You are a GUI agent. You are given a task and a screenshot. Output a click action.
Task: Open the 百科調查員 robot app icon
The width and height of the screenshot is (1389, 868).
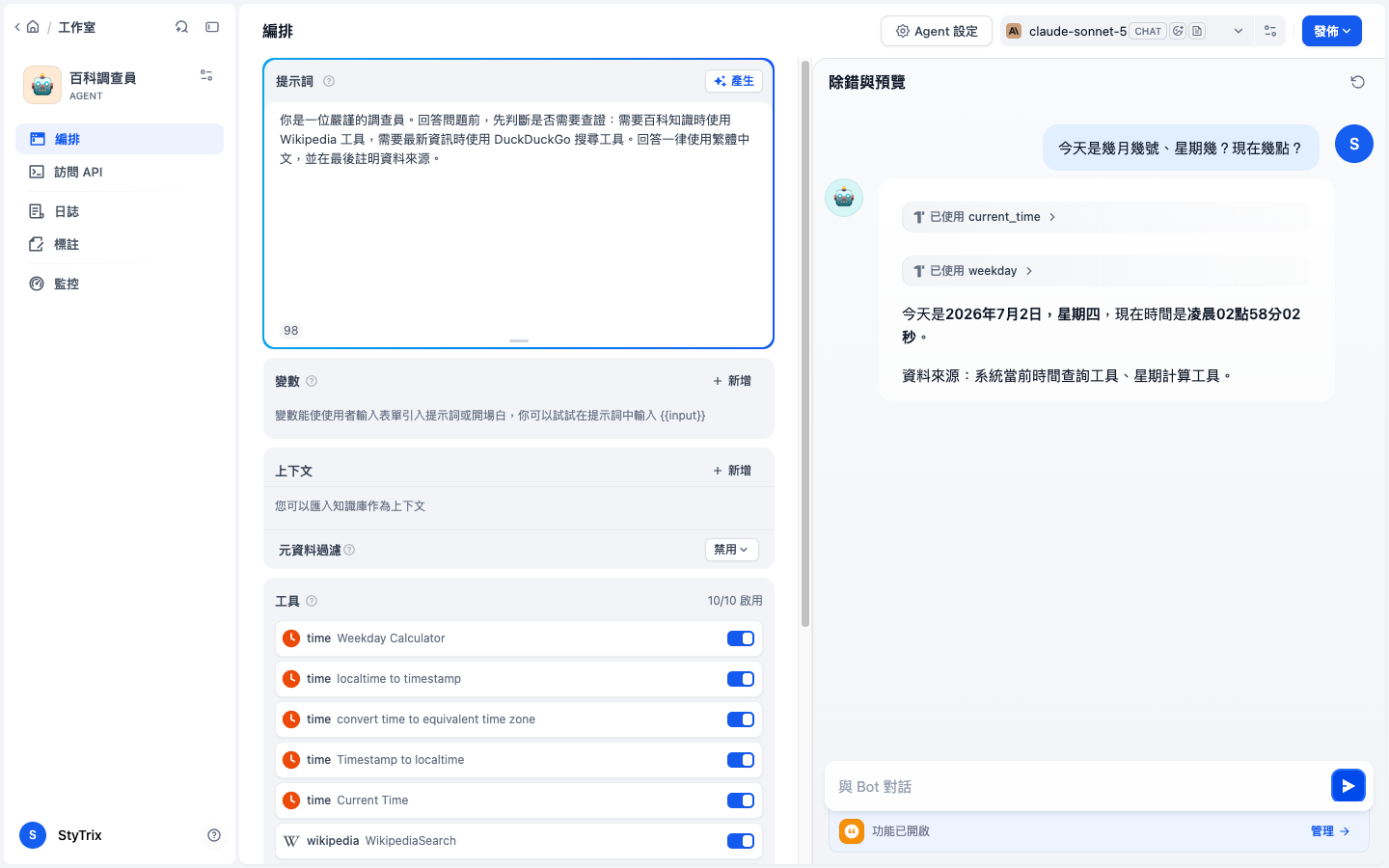42,85
